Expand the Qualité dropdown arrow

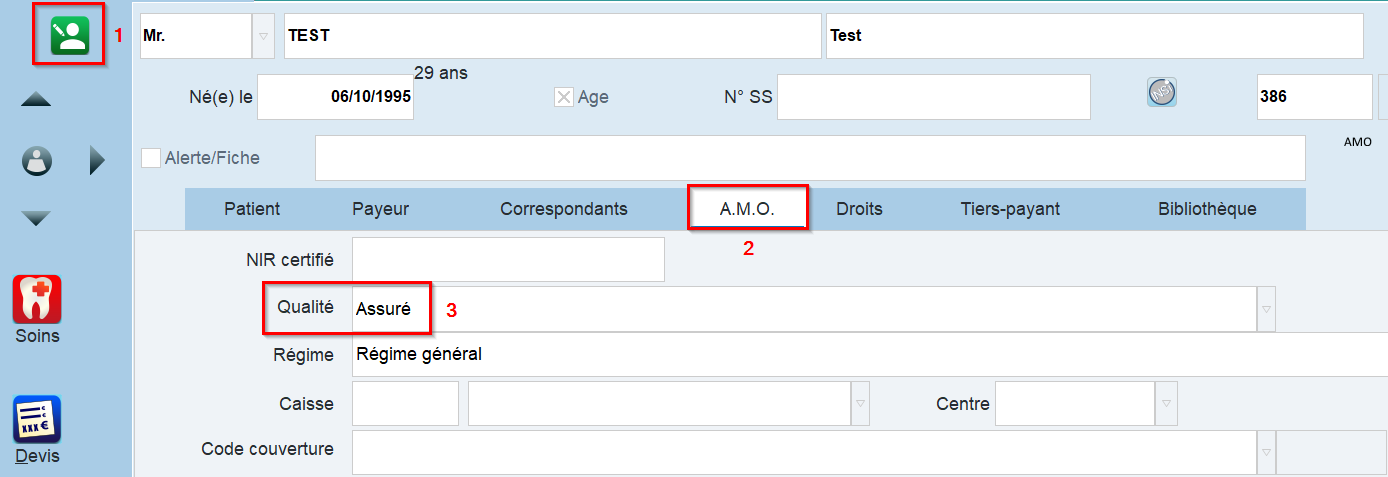[x=1266, y=309]
